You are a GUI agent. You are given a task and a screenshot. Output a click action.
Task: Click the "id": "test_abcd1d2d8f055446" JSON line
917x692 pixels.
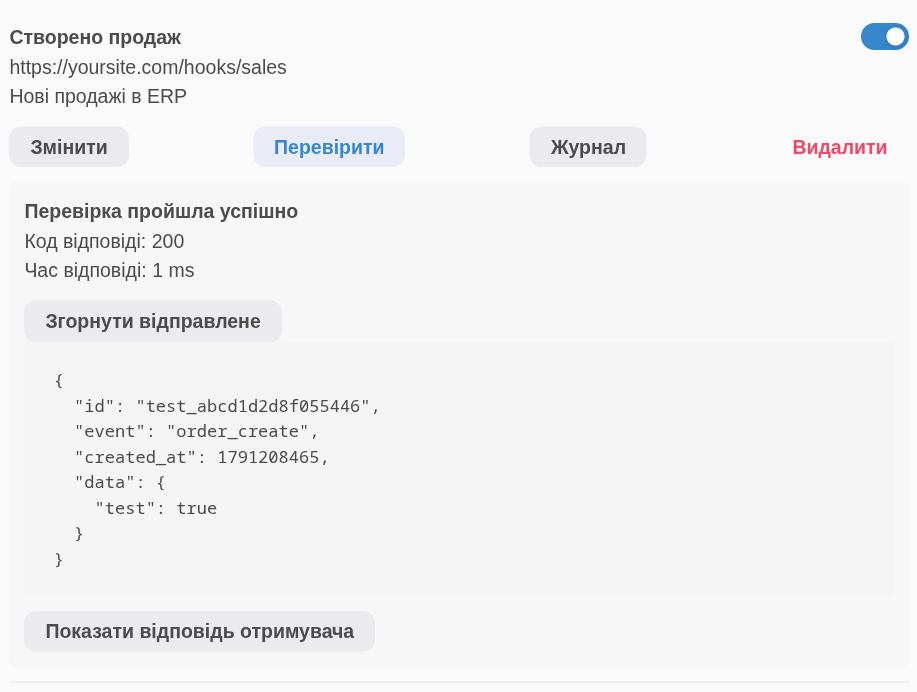coord(227,406)
